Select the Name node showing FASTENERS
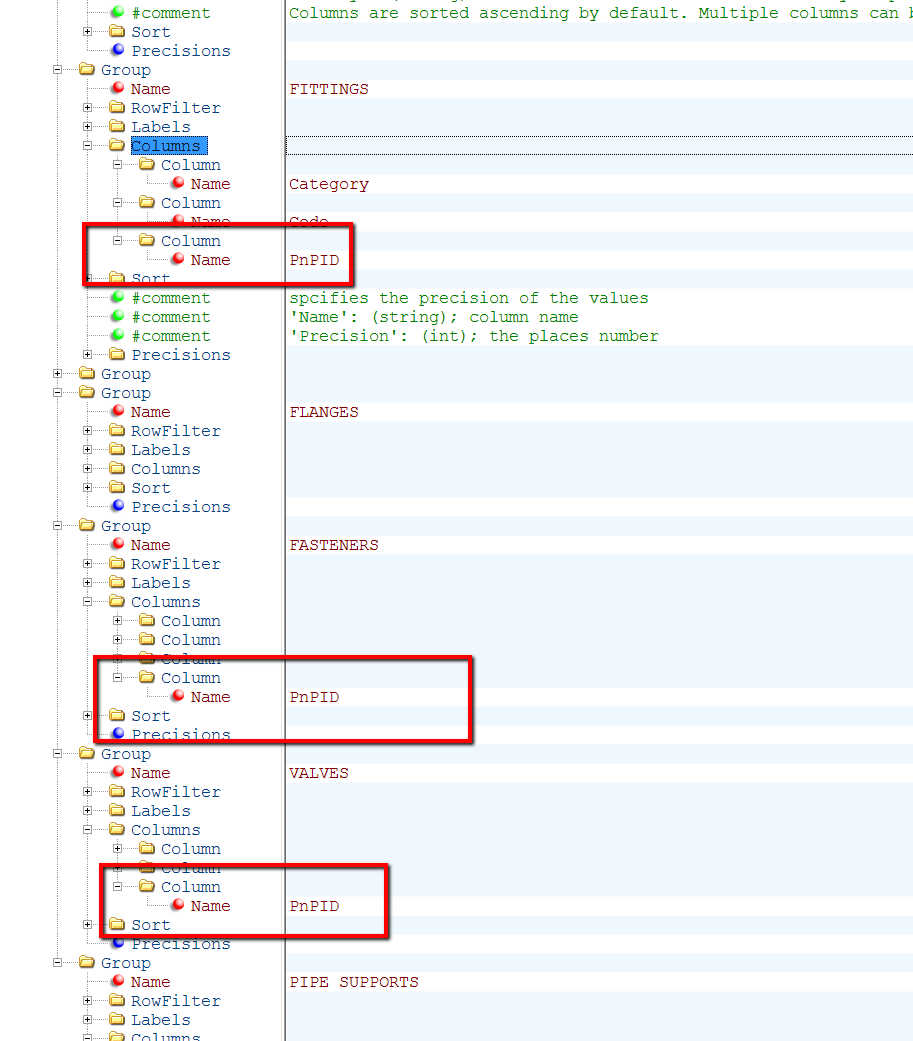 150,544
